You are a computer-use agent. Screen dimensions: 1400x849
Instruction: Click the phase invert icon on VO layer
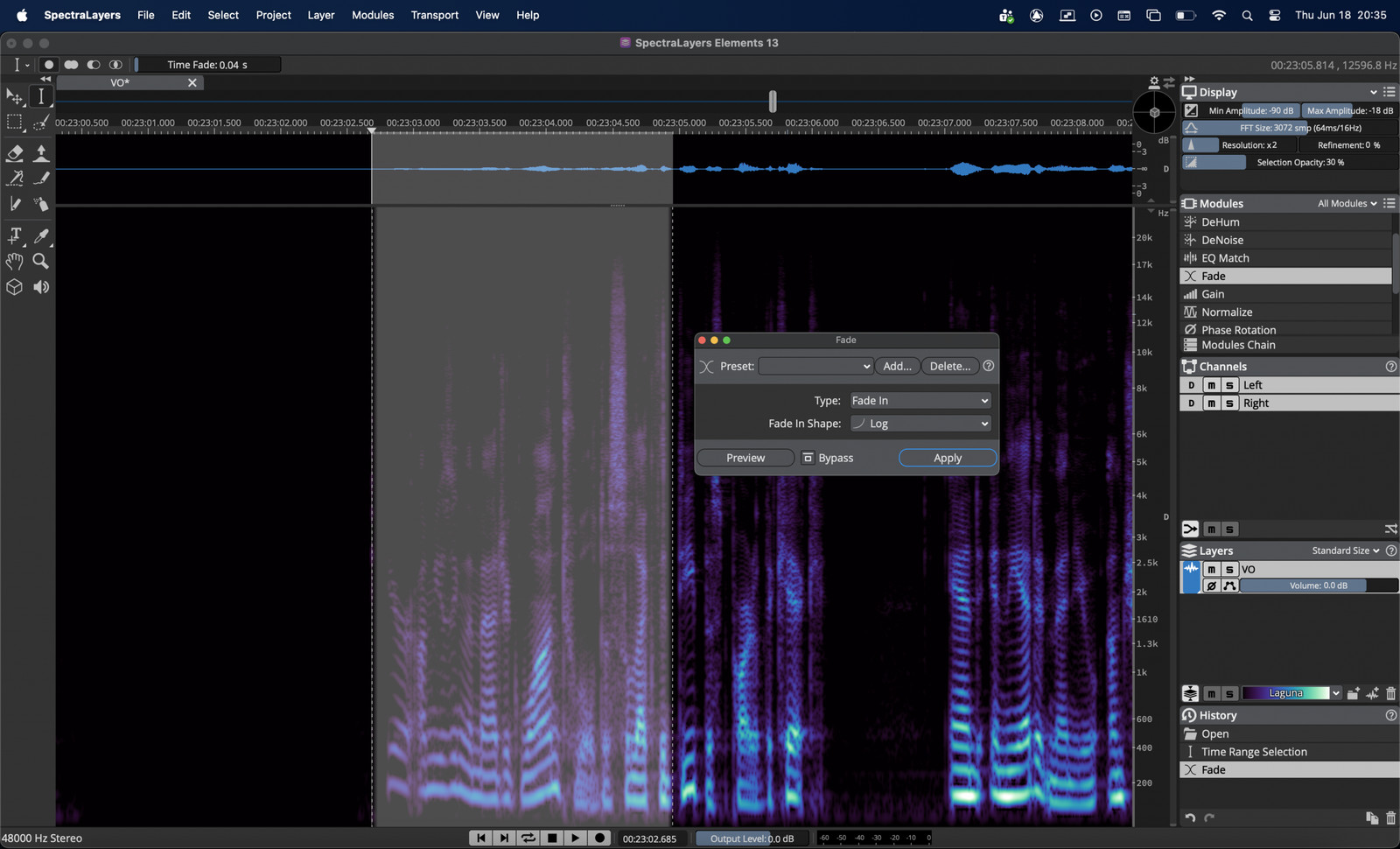click(1211, 586)
